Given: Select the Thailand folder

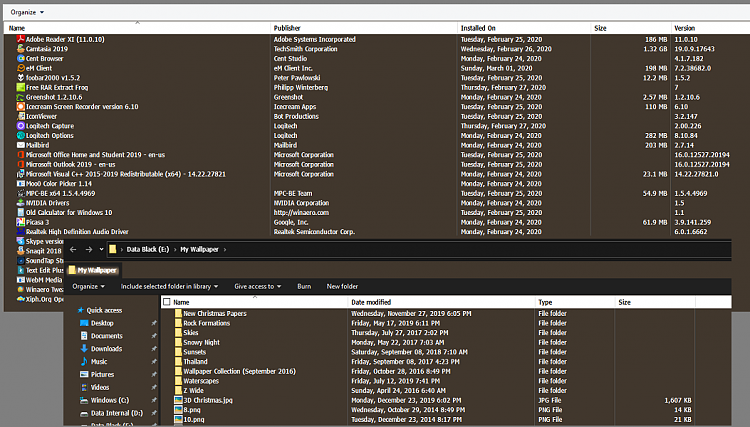Looking at the screenshot, I should click(x=195, y=361).
